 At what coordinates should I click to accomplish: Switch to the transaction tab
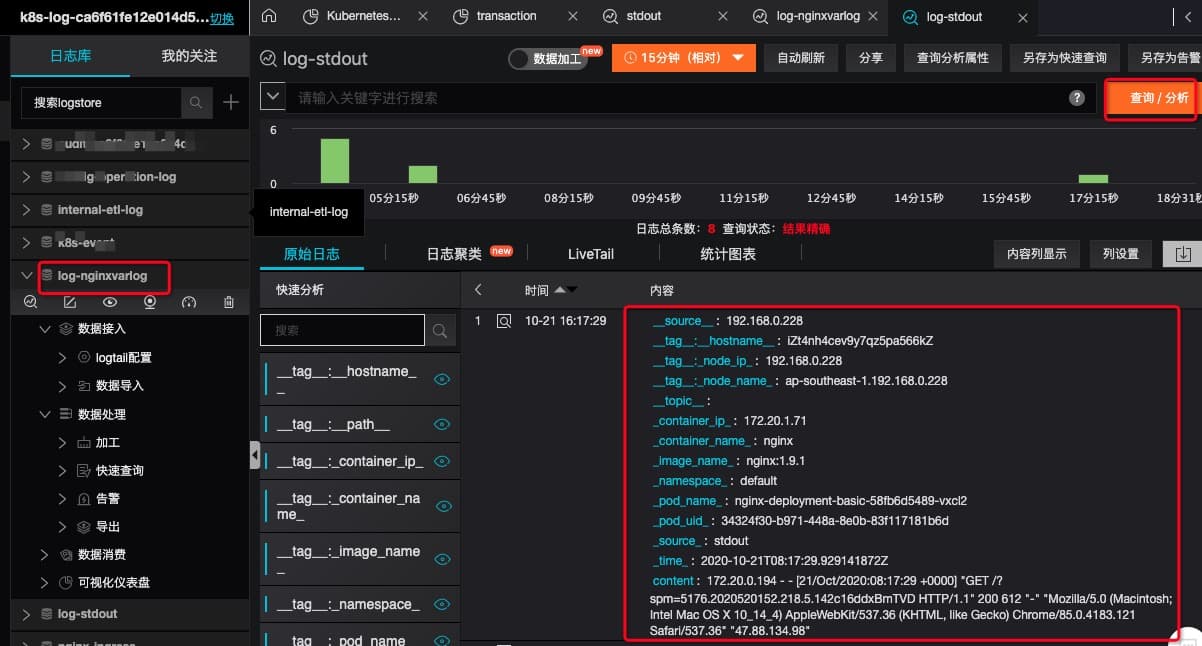506,16
